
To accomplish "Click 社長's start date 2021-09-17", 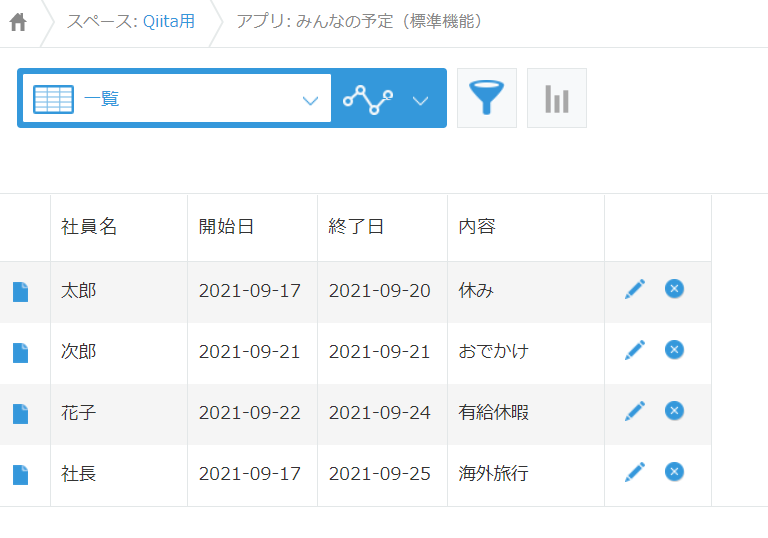I will point(250,474).
